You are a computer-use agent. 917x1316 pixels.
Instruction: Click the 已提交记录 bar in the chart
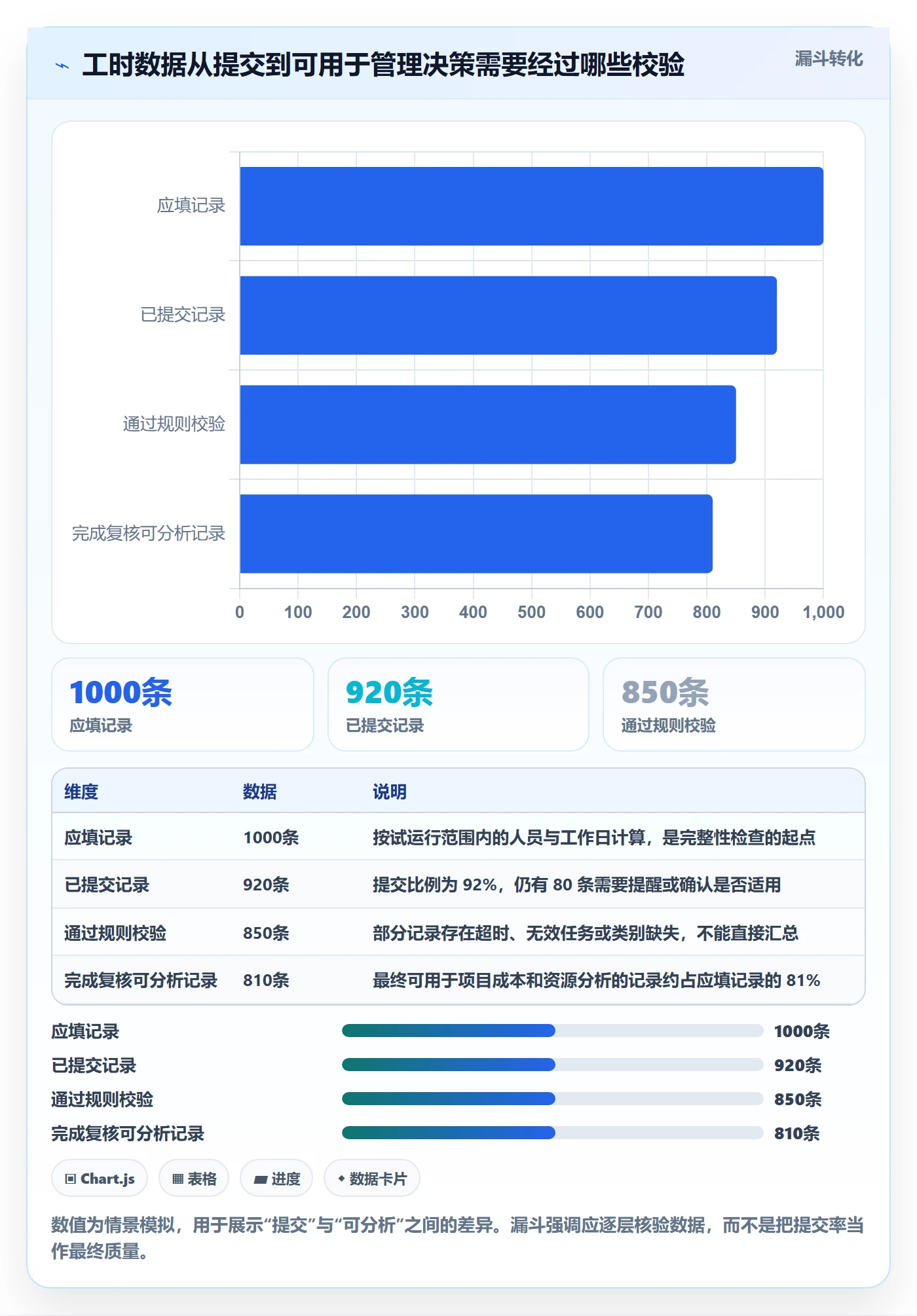coord(508,316)
